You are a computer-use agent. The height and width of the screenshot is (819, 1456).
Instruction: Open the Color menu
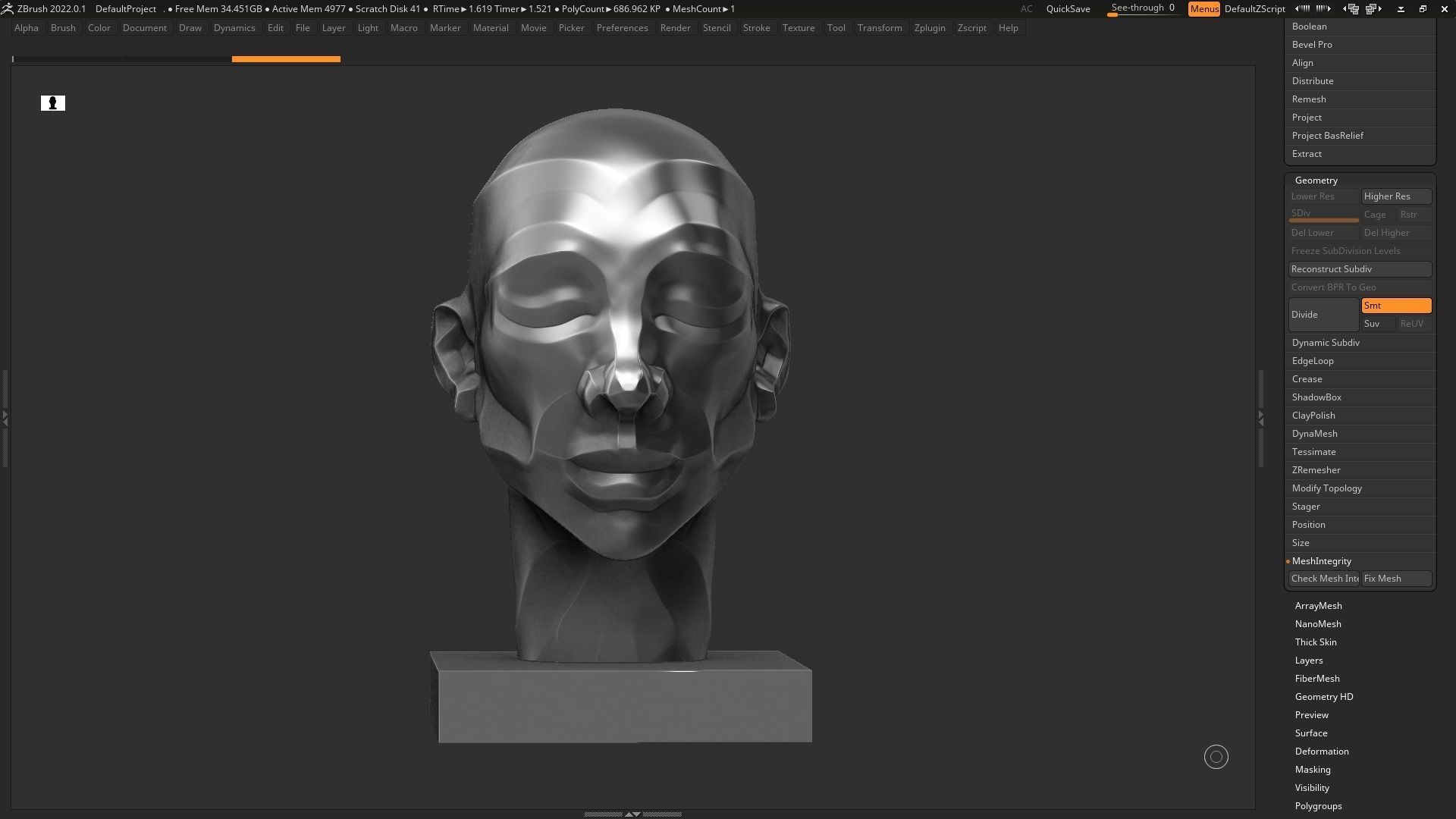point(99,28)
